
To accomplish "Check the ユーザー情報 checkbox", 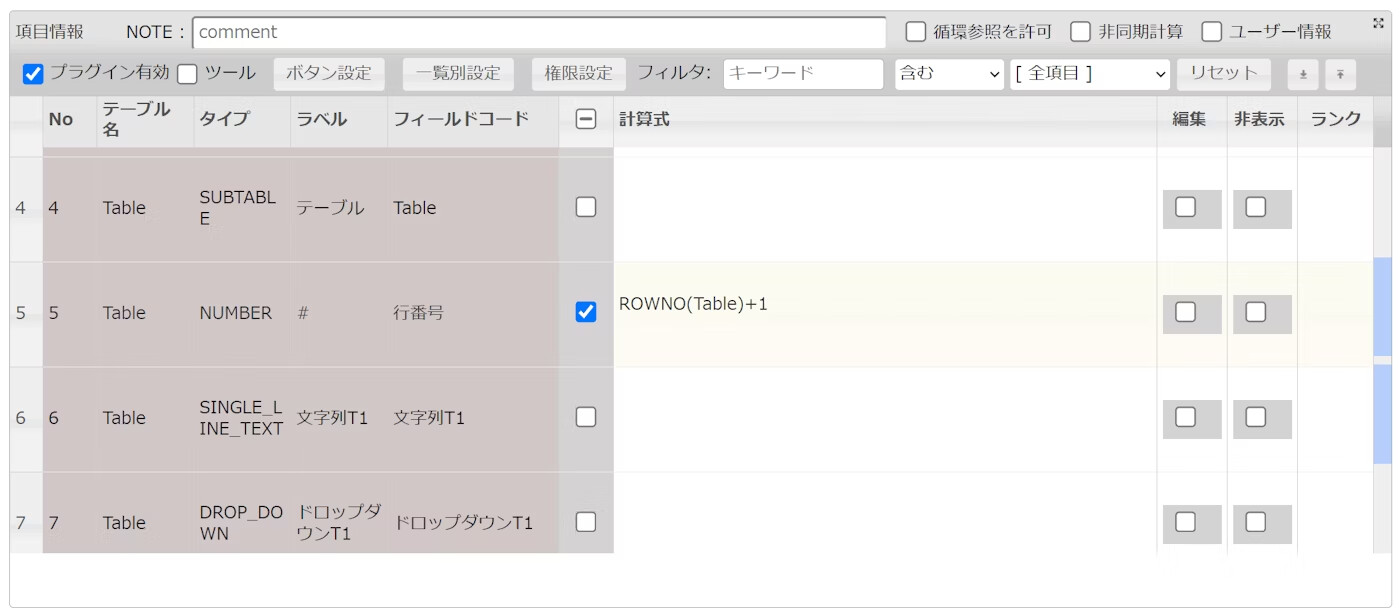I will pyautogui.click(x=1211, y=32).
